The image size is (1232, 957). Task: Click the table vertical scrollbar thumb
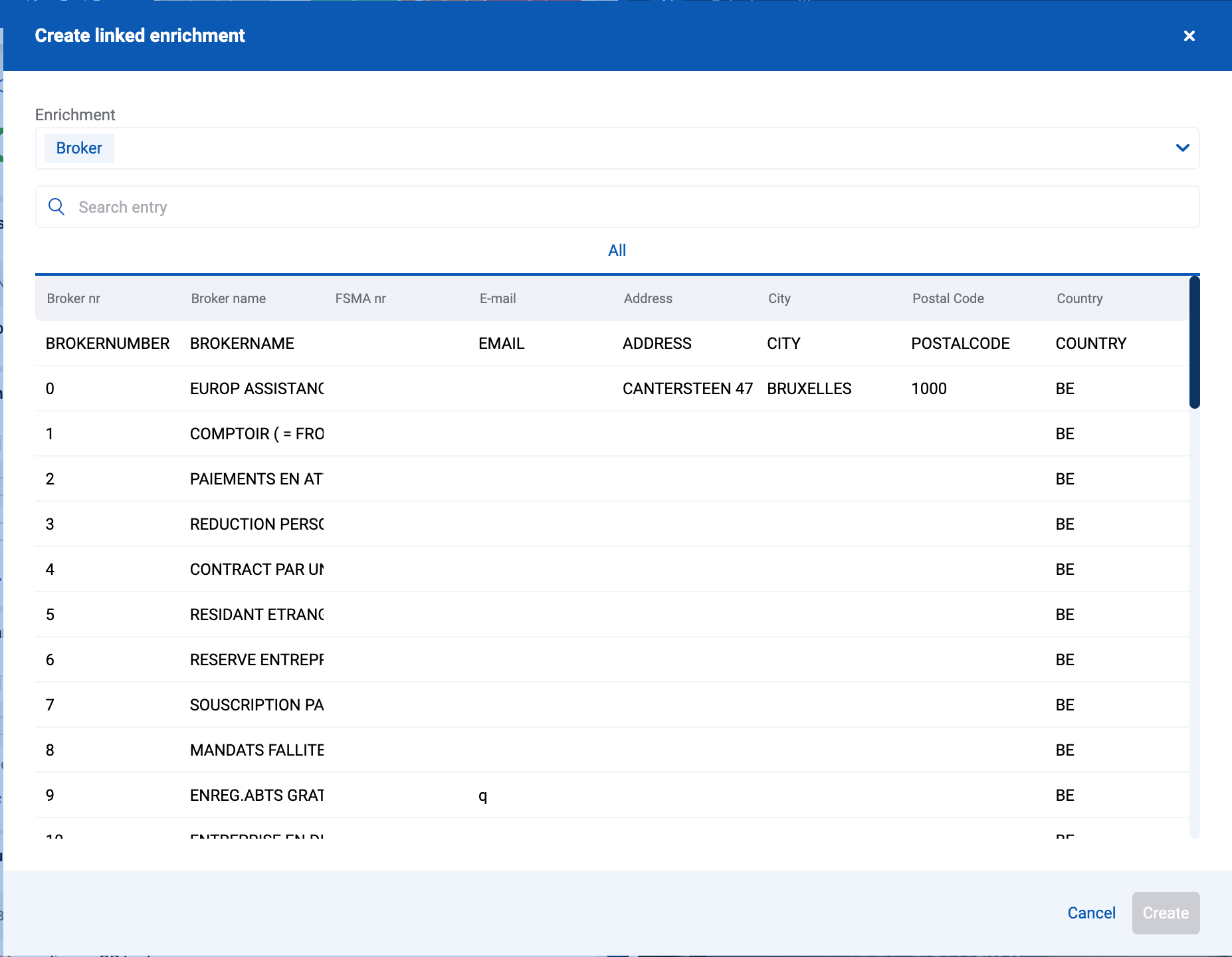click(1194, 342)
